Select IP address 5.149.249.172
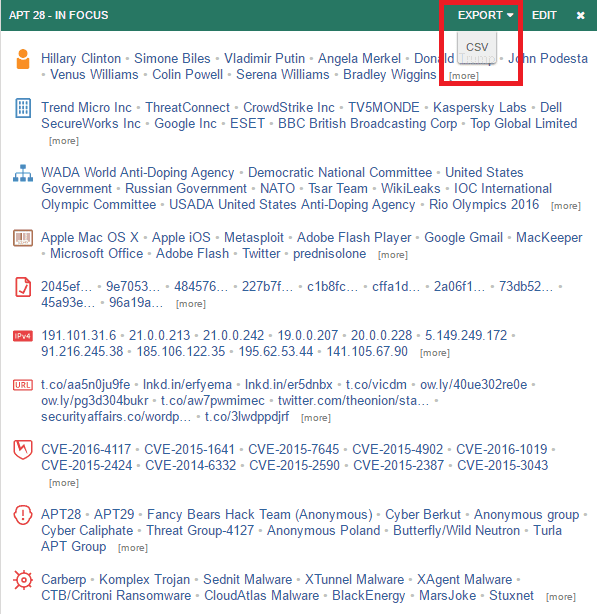This screenshot has height=614, width=597. 466,335
